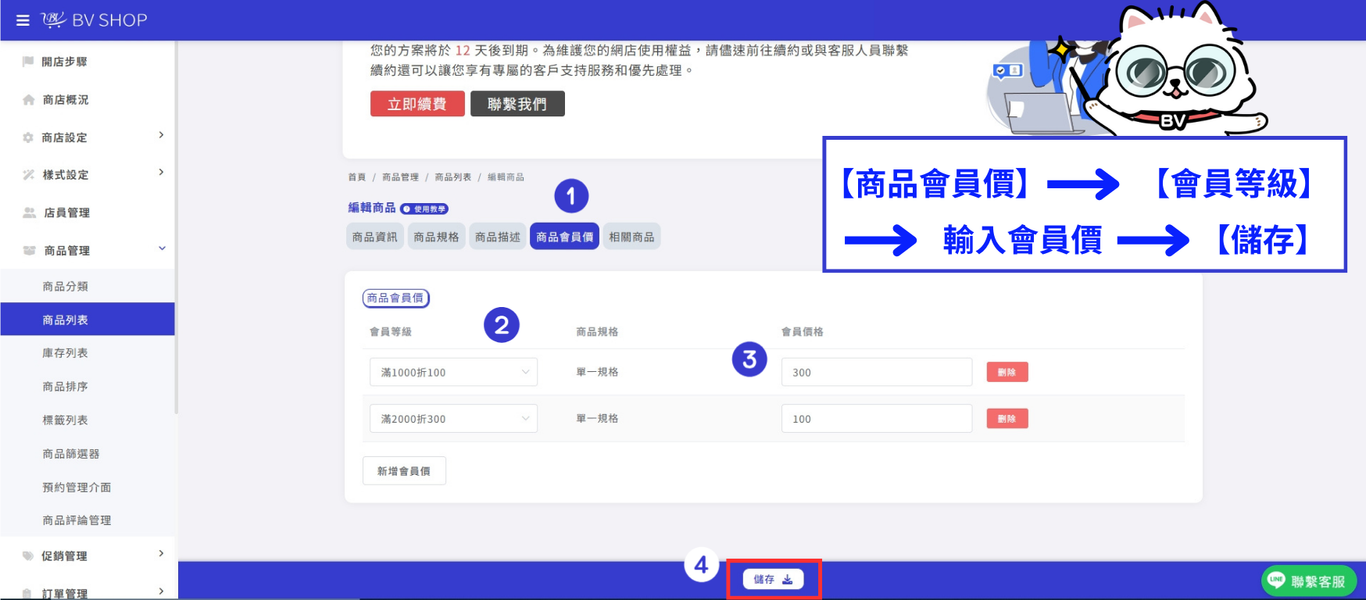Open the 滿2000折300 member level dropdown
Viewport: 1366px width, 600px height.
[x=453, y=419]
